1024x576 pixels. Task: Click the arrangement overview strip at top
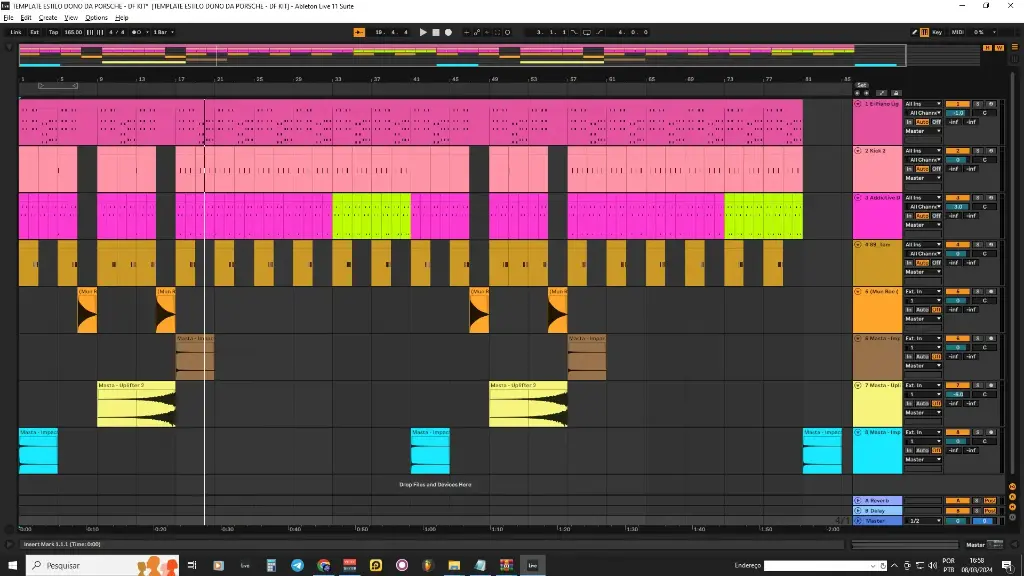pos(462,56)
